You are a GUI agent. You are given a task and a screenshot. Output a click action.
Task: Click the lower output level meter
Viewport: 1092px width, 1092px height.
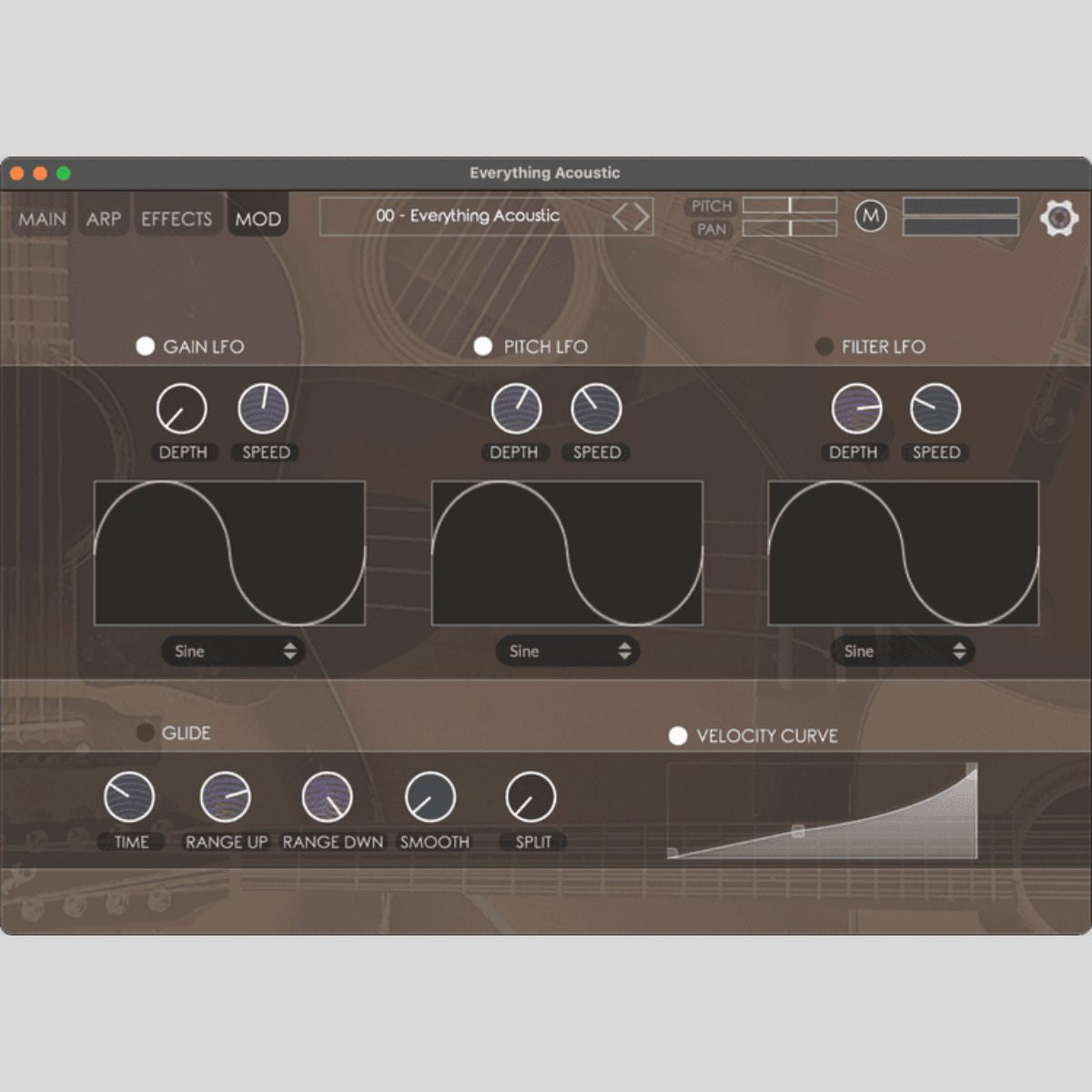[x=961, y=227]
